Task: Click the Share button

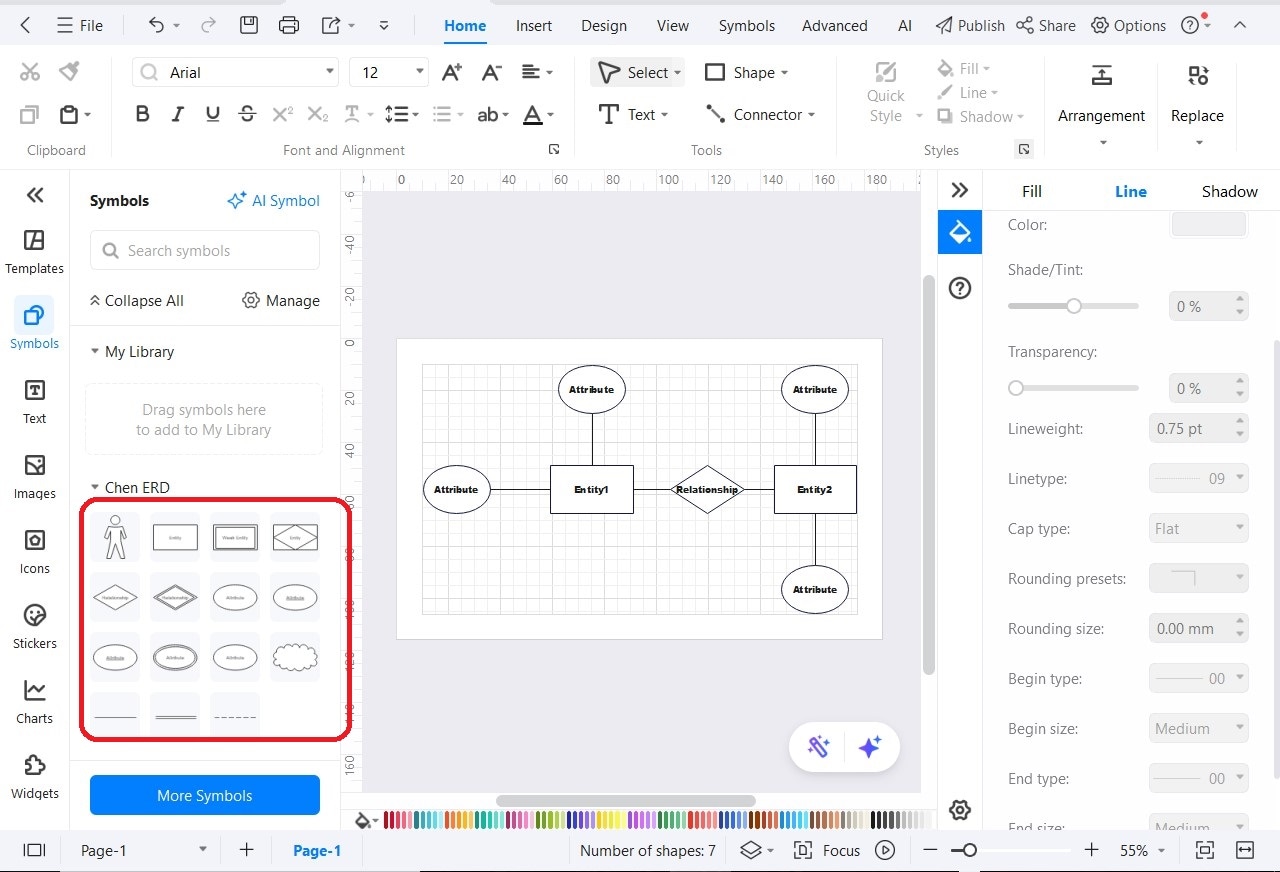Action: (1046, 25)
